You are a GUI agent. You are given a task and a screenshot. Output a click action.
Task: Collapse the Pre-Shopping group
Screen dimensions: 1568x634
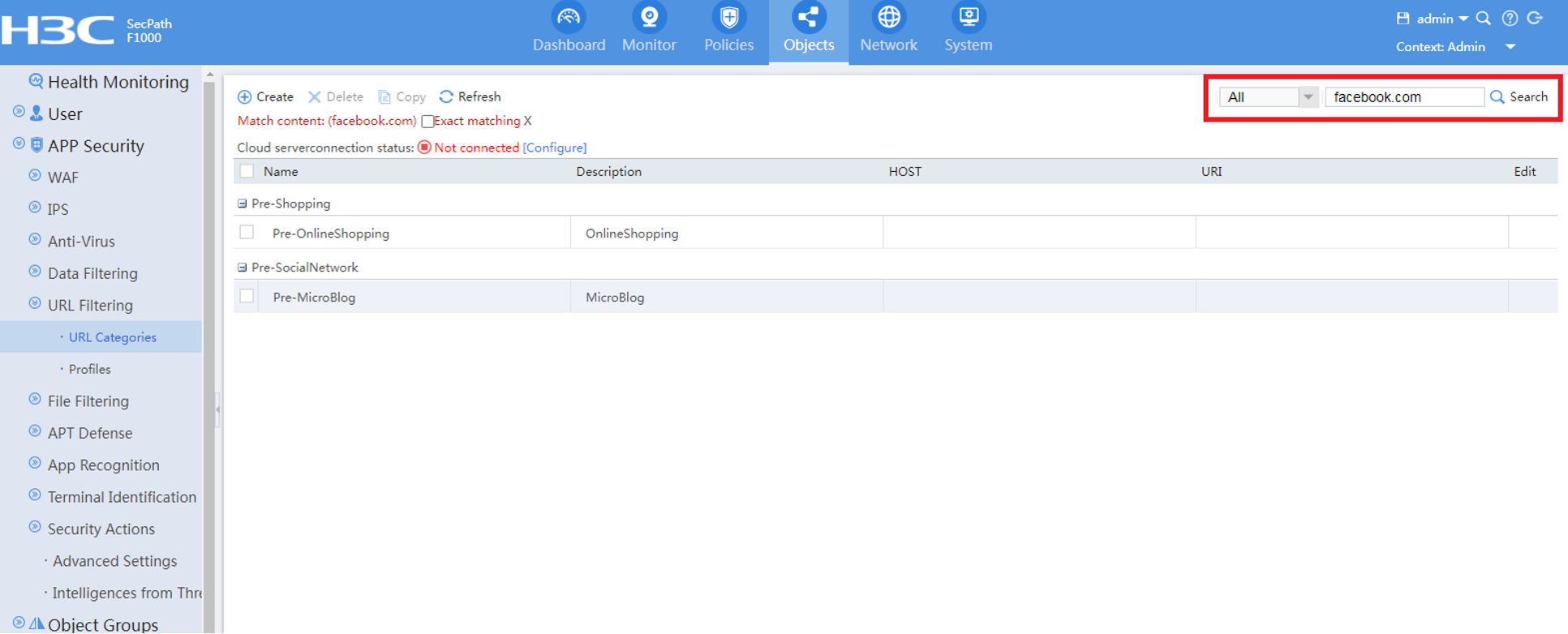point(242,203)
